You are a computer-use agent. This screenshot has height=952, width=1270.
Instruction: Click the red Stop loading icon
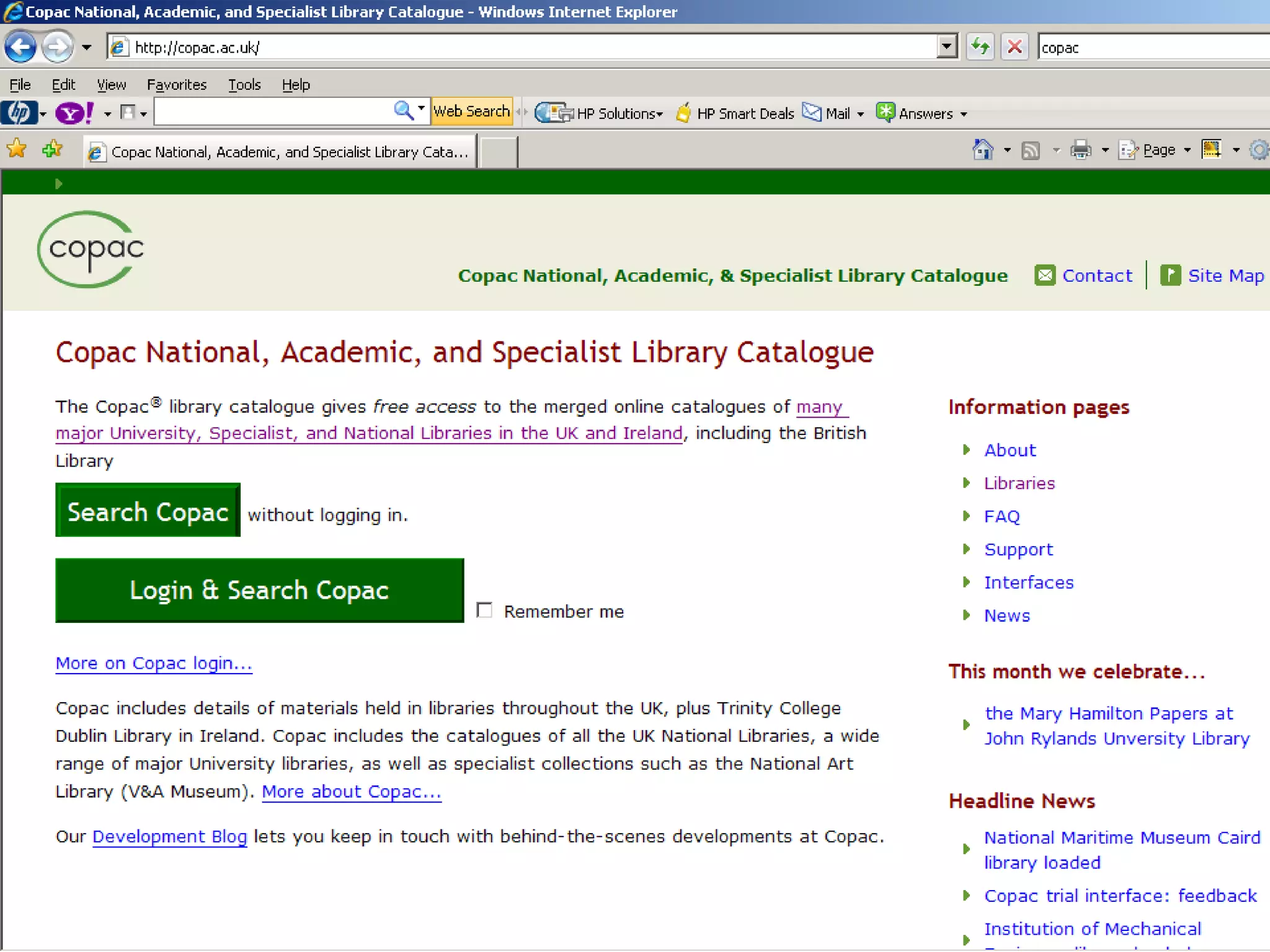1015,47
